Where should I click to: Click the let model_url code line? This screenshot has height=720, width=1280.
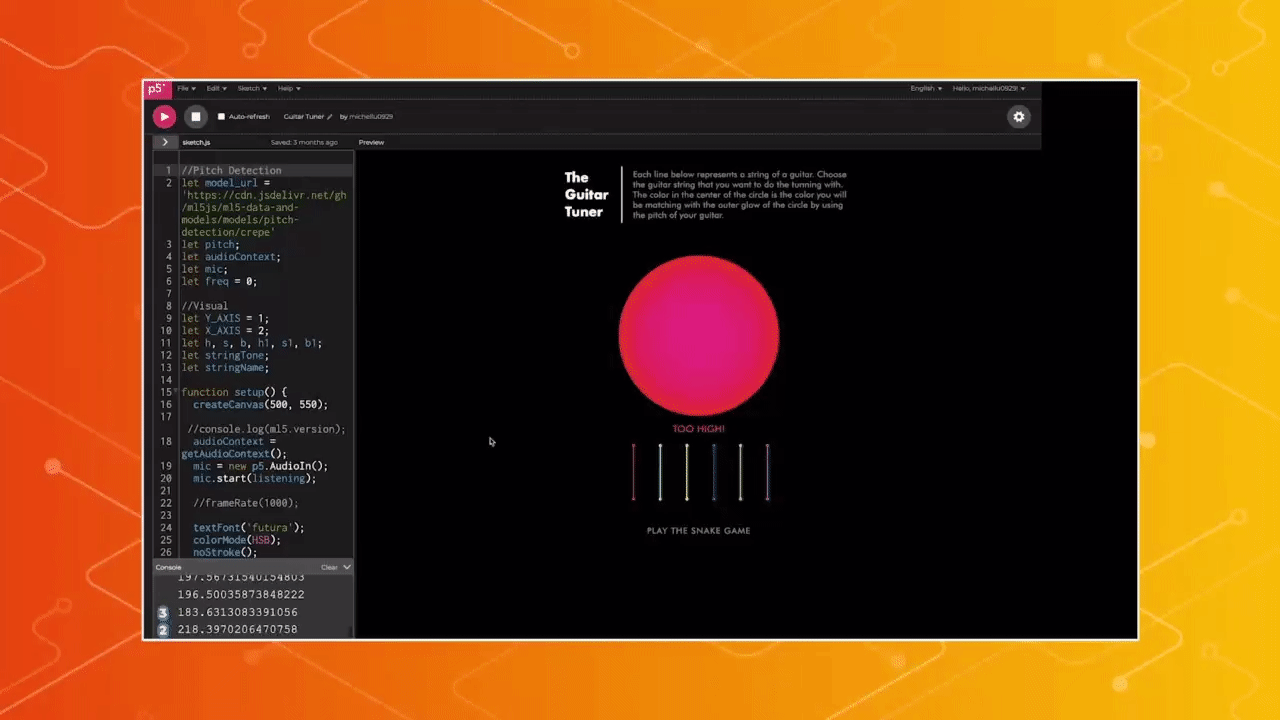226,183
